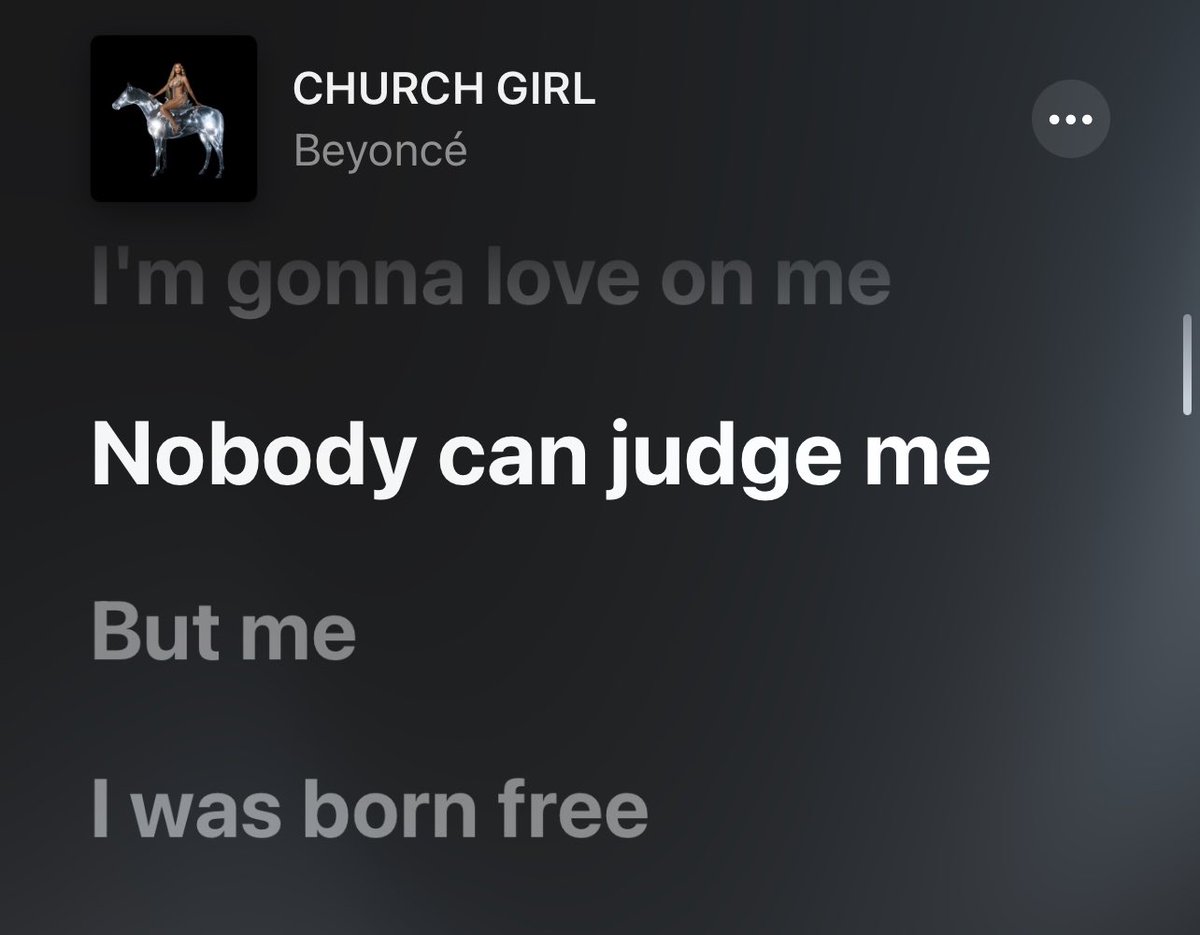The width and height of the screenshot is (1200, 935).
Task: Click the scroll indicator beside the lyrics
Action: click(1188, 364)
